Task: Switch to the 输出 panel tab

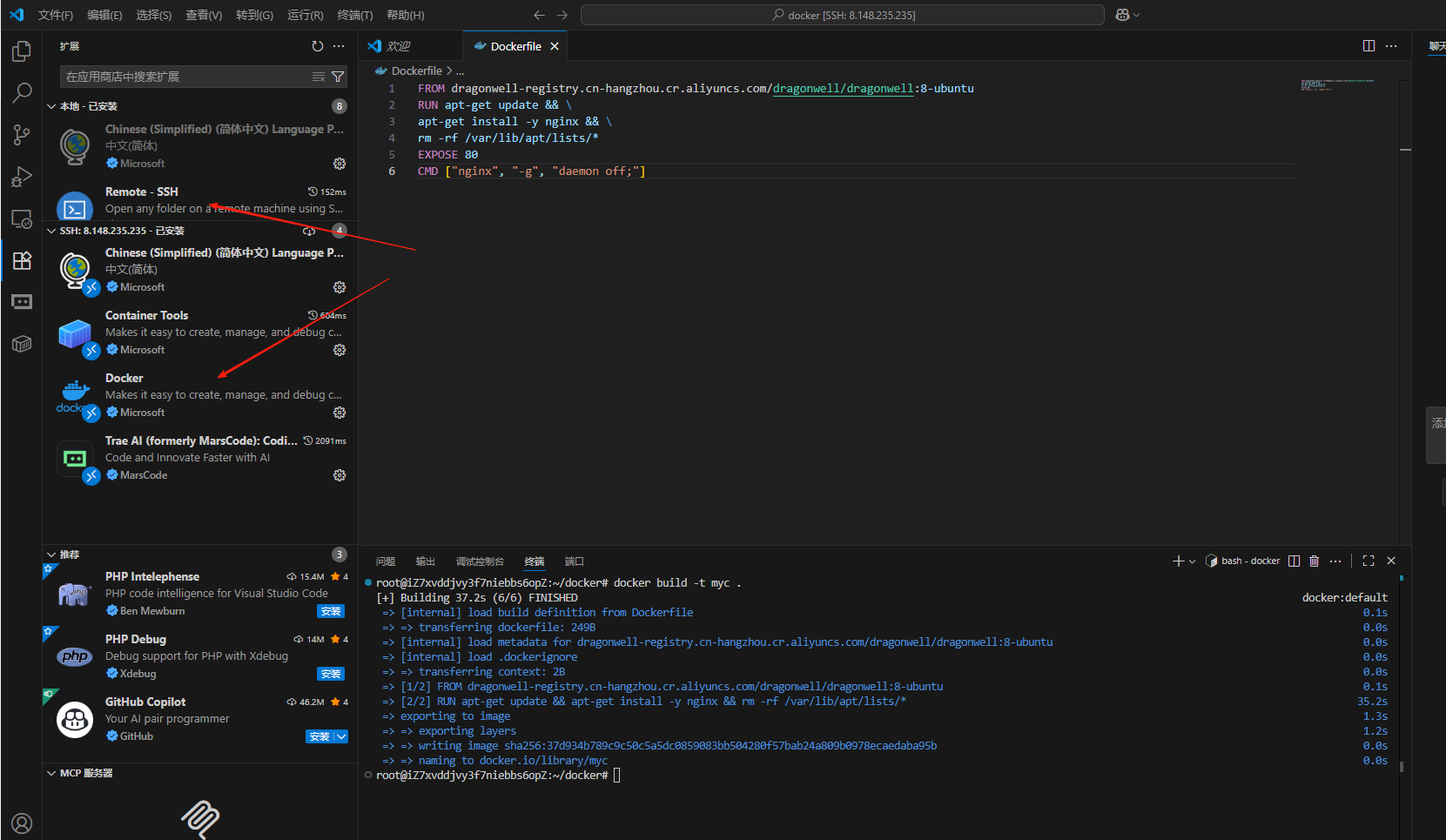Action: 425,561
